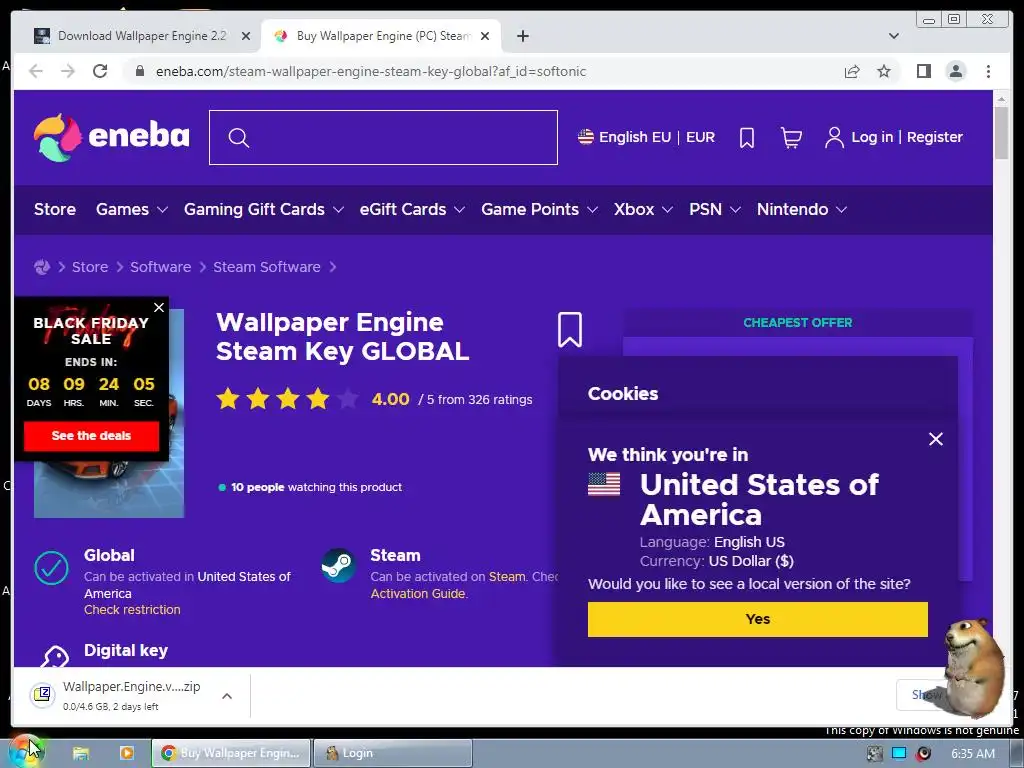Open the Store menu item
This screenshot has width=1024, height=768.
click(x=55, y=210)
